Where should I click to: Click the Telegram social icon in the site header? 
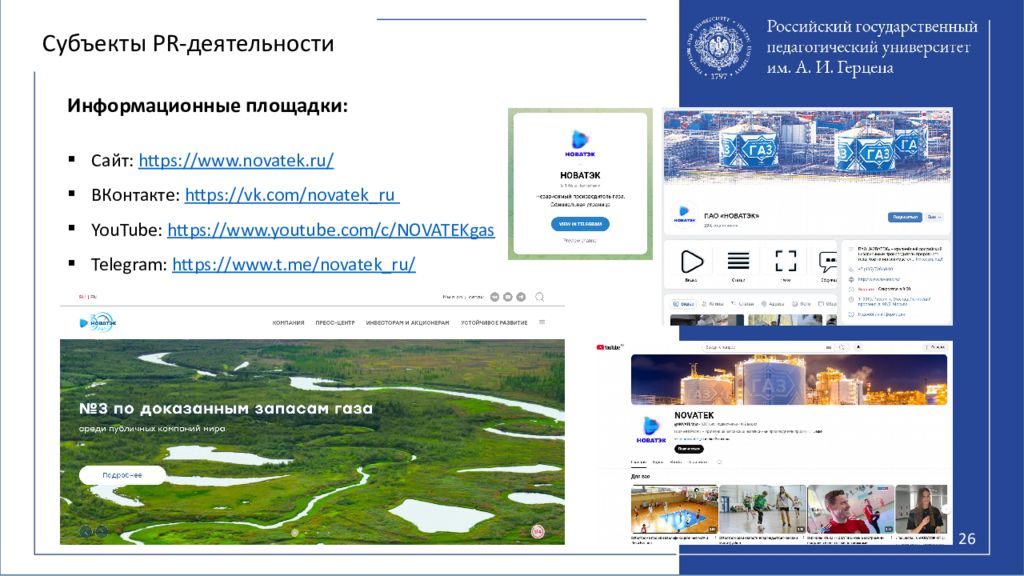click(521, 297)
